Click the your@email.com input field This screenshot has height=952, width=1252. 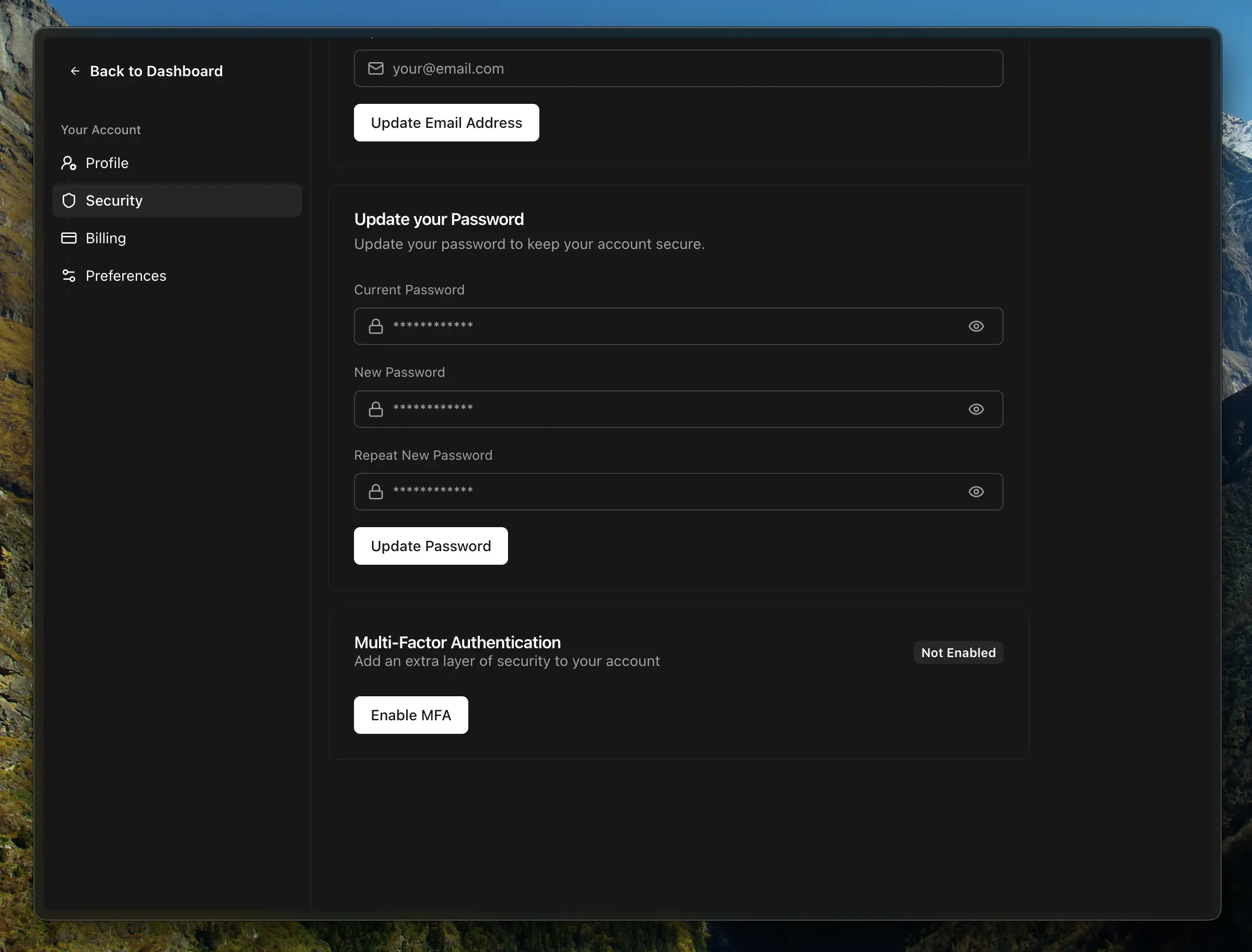(x=678, y=68)
